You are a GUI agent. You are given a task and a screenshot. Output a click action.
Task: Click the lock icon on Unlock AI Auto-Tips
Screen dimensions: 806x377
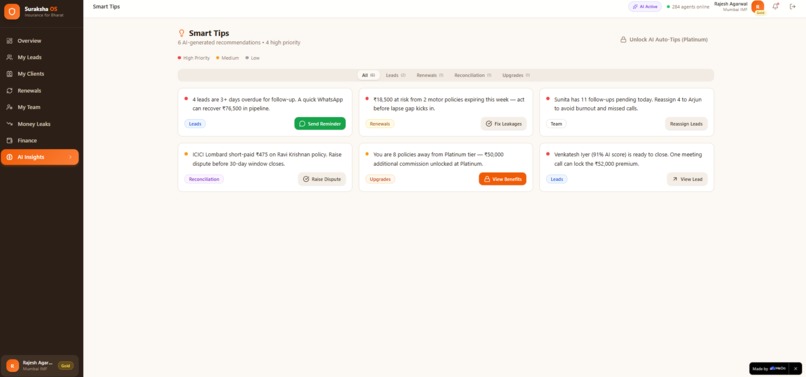coord(623,40)
